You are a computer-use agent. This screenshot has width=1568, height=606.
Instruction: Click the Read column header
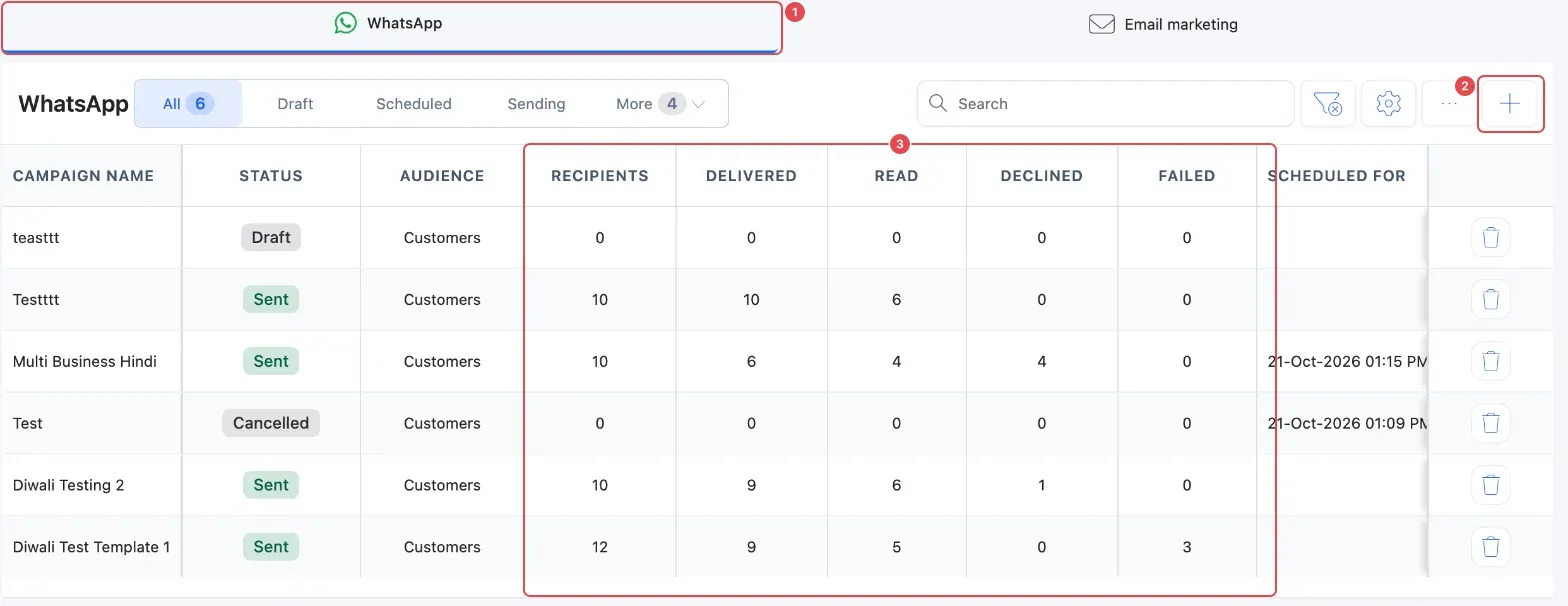pos(896,176)
